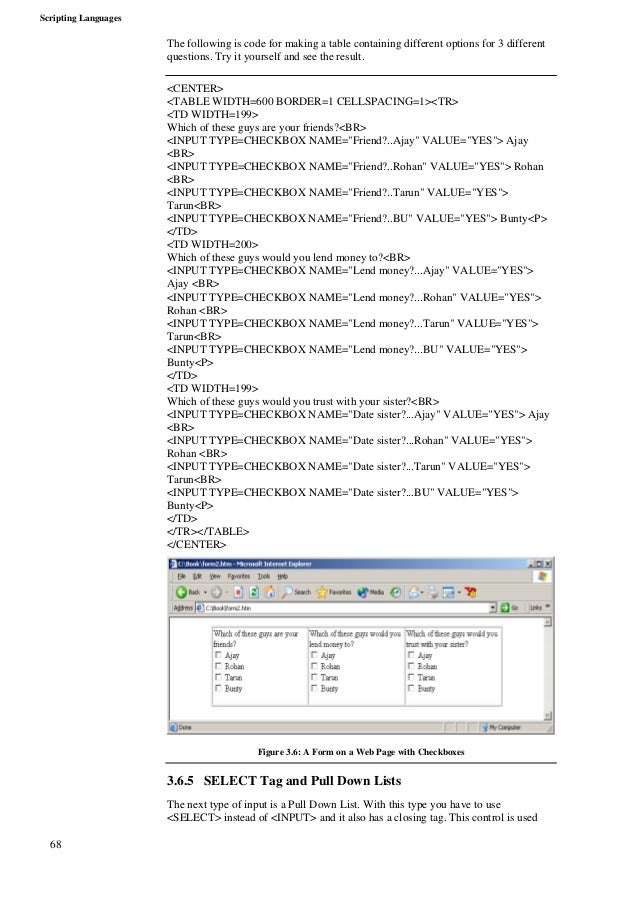Open the View menu
This screenshot has height=903, width=638.
click(x=215, y=576)
